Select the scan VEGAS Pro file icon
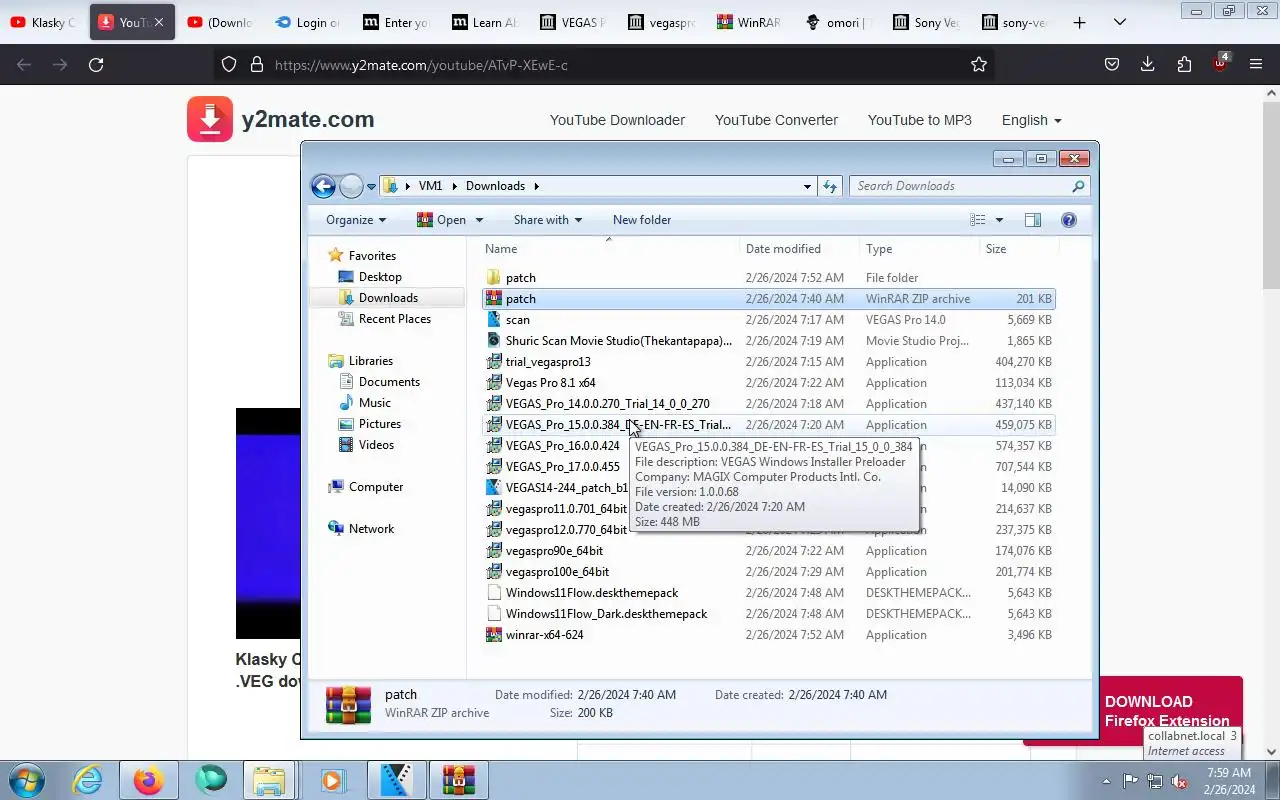The image size is (1280, 800). (494, 320)
